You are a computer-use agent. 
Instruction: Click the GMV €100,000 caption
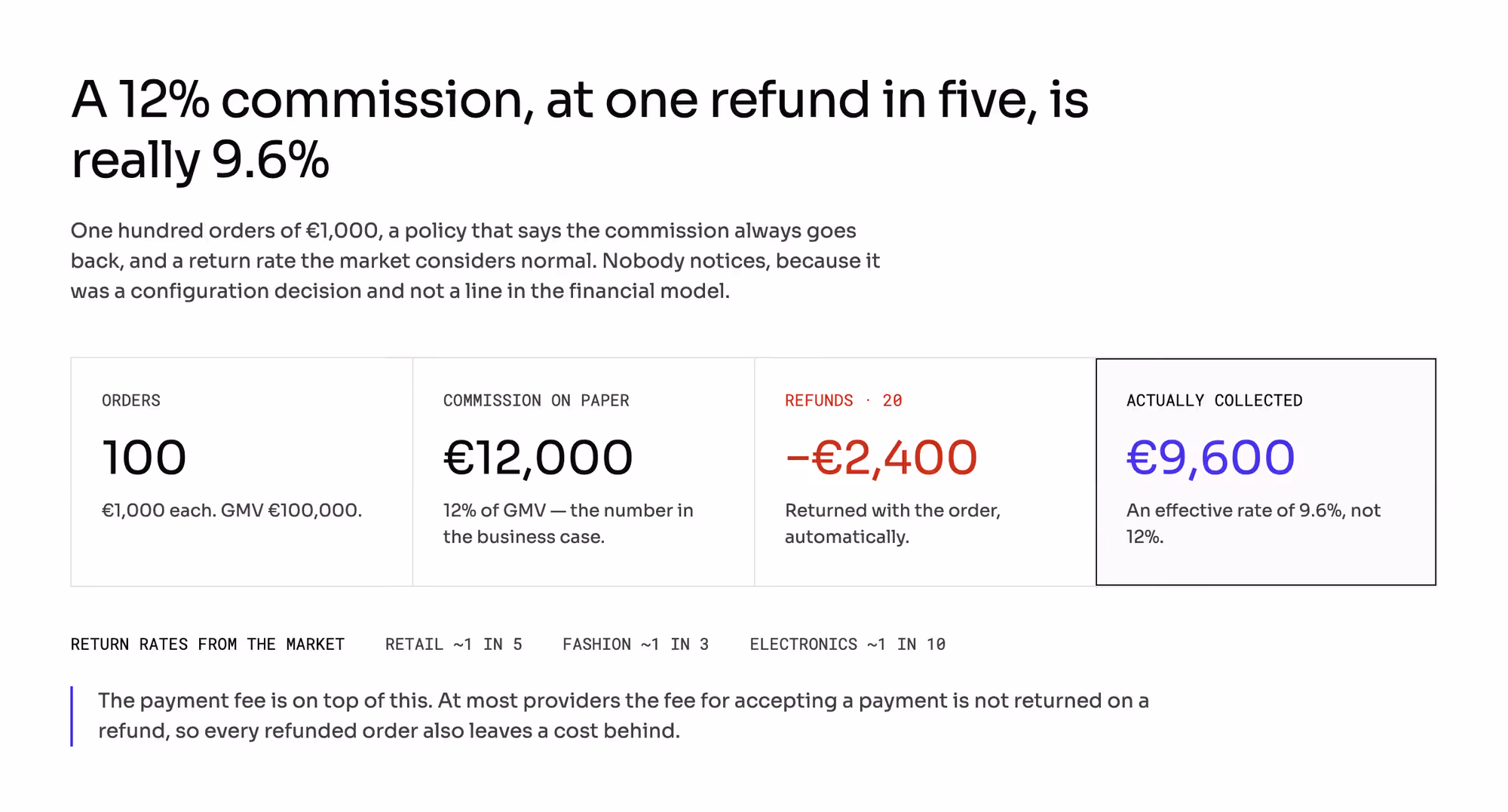click(231, 510)
